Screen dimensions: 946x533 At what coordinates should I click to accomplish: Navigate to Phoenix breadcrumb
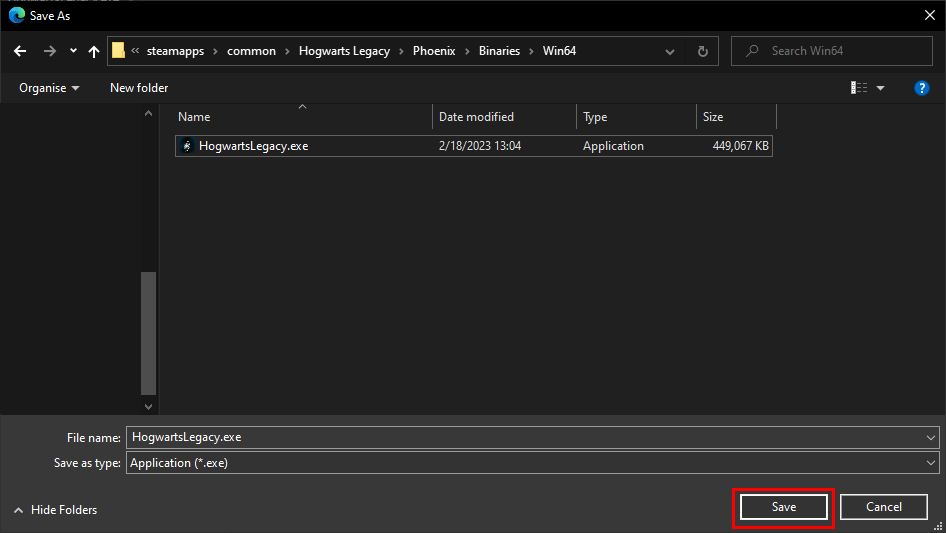coord(434,51)
